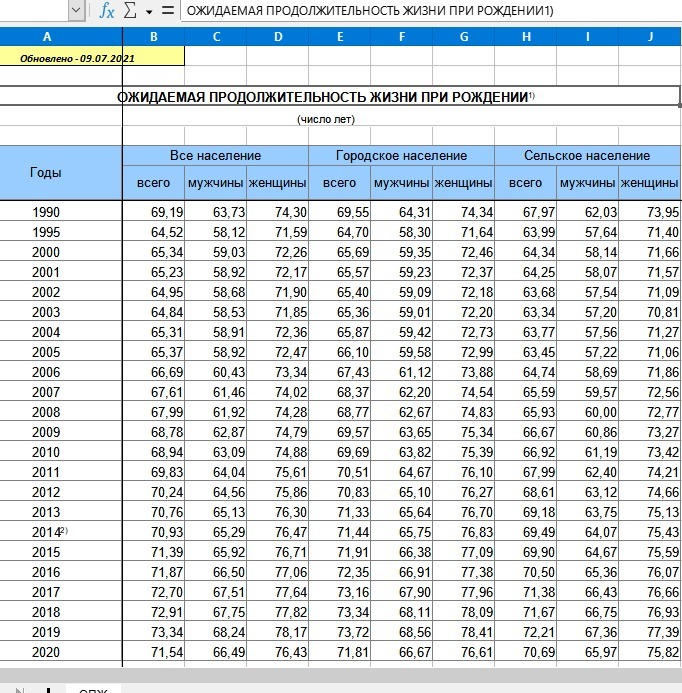This screenshot has width=682, height=693.
Task: Open the Name Box dropdown arrow
Action: click(x=77, y=11)
